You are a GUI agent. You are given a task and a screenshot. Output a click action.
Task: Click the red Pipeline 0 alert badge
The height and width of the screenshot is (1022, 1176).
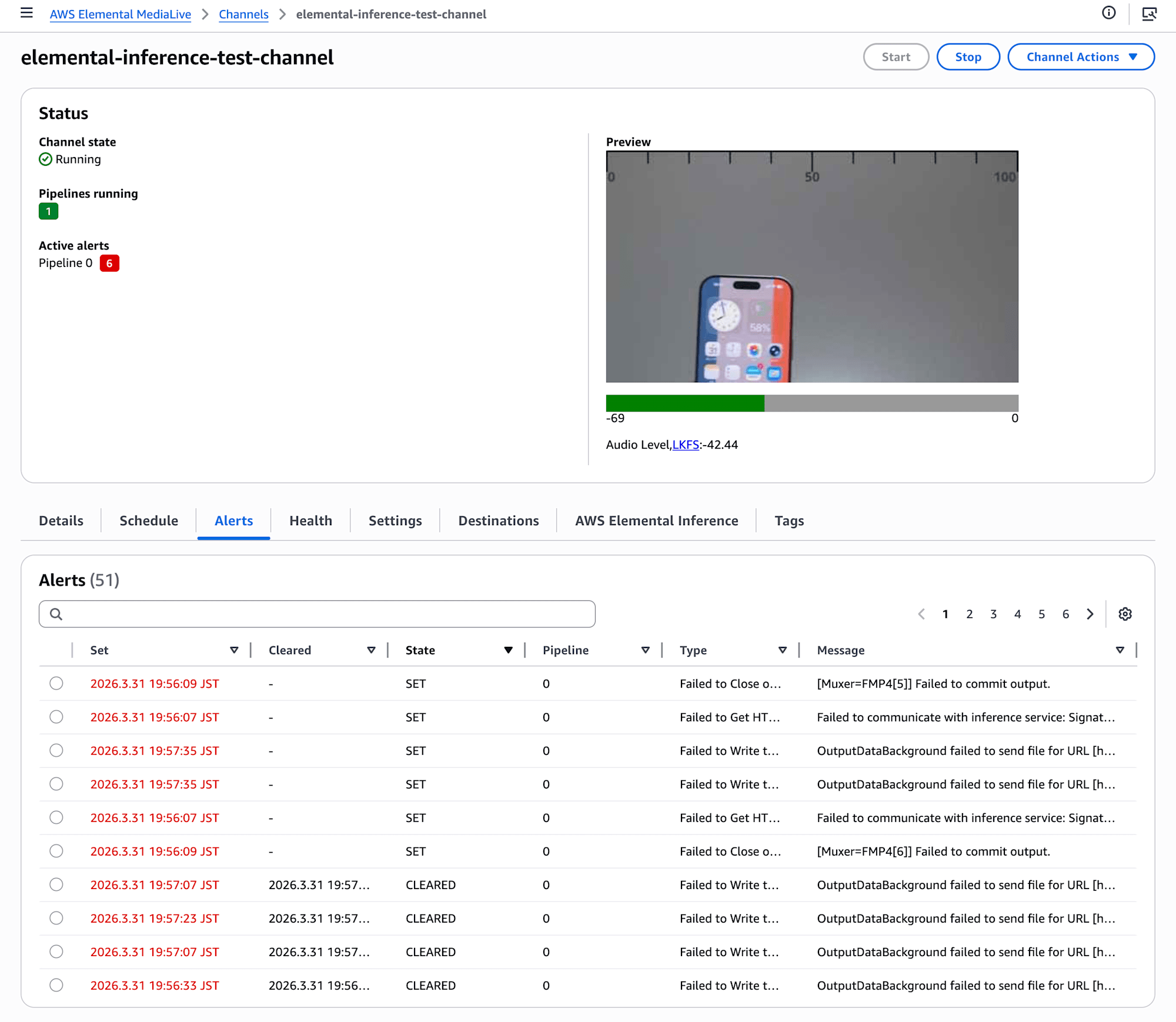109,263
